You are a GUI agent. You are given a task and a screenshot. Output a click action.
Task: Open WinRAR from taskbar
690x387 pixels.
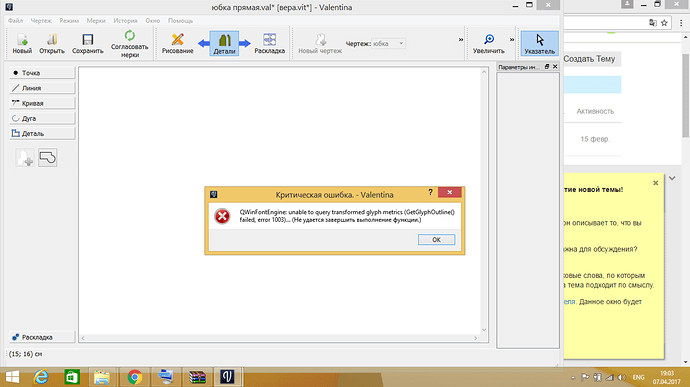(197, 377)
